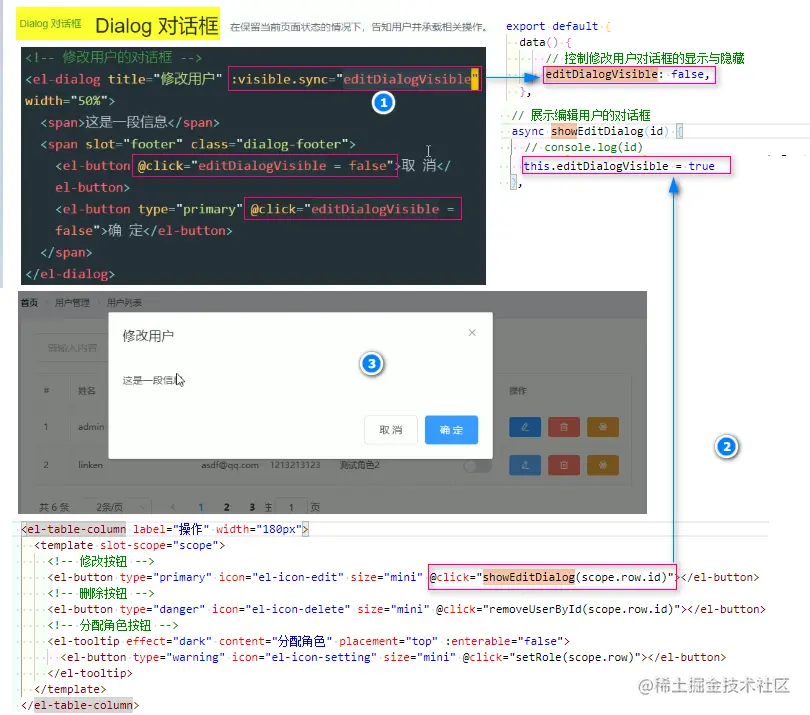
Task: Toggle the status switch in linken row
Action: [x=477, y=467]
